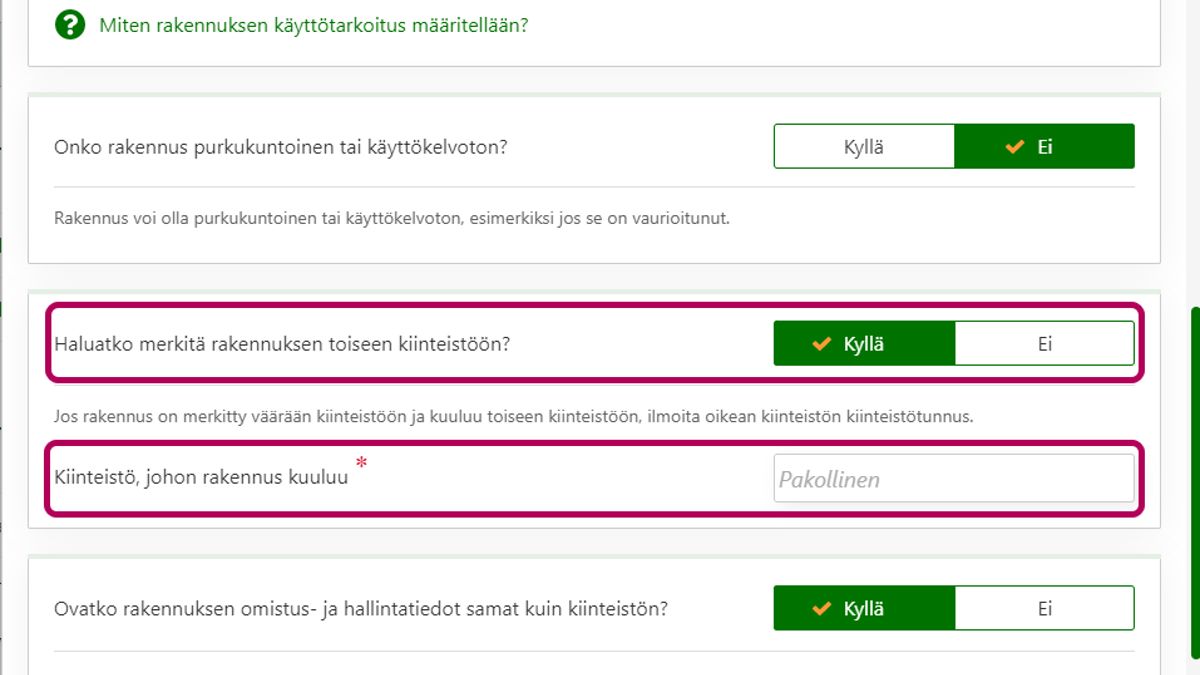Open 'Miten rakennuksen käyttötarkoitus määritellään?' link

coord(313,25)
